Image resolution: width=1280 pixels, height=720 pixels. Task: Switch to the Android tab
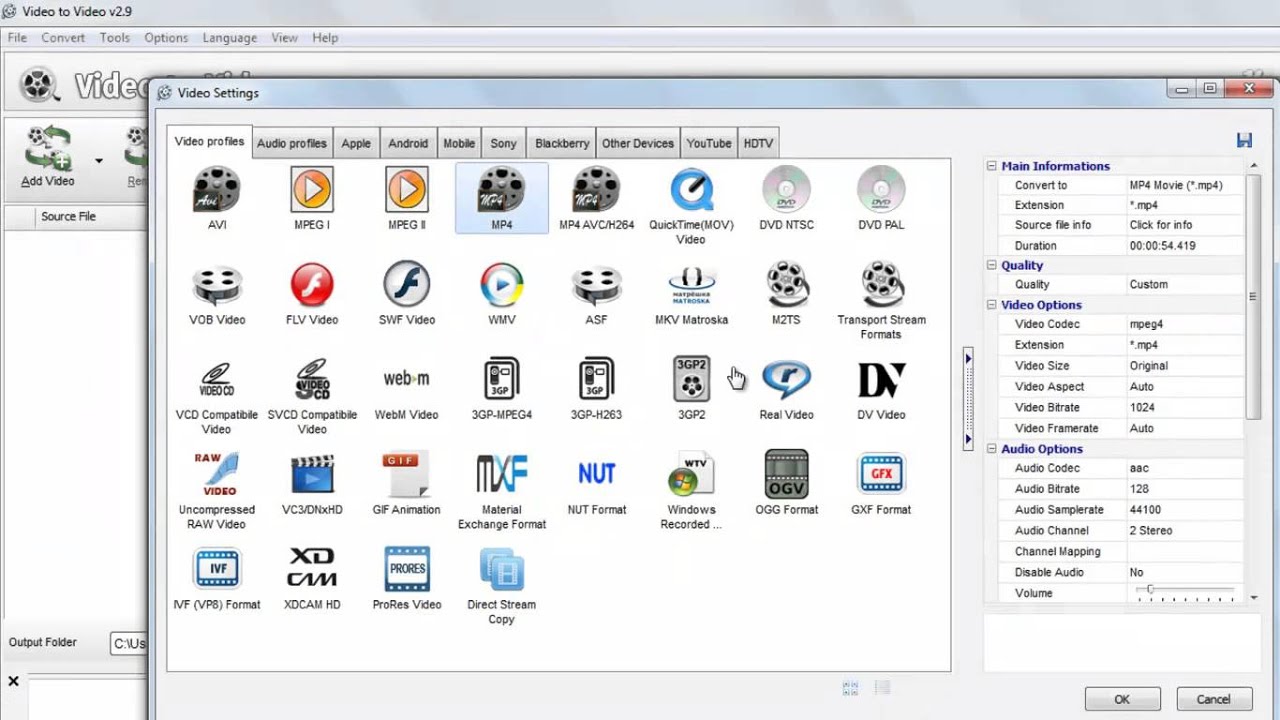point(408,143)
